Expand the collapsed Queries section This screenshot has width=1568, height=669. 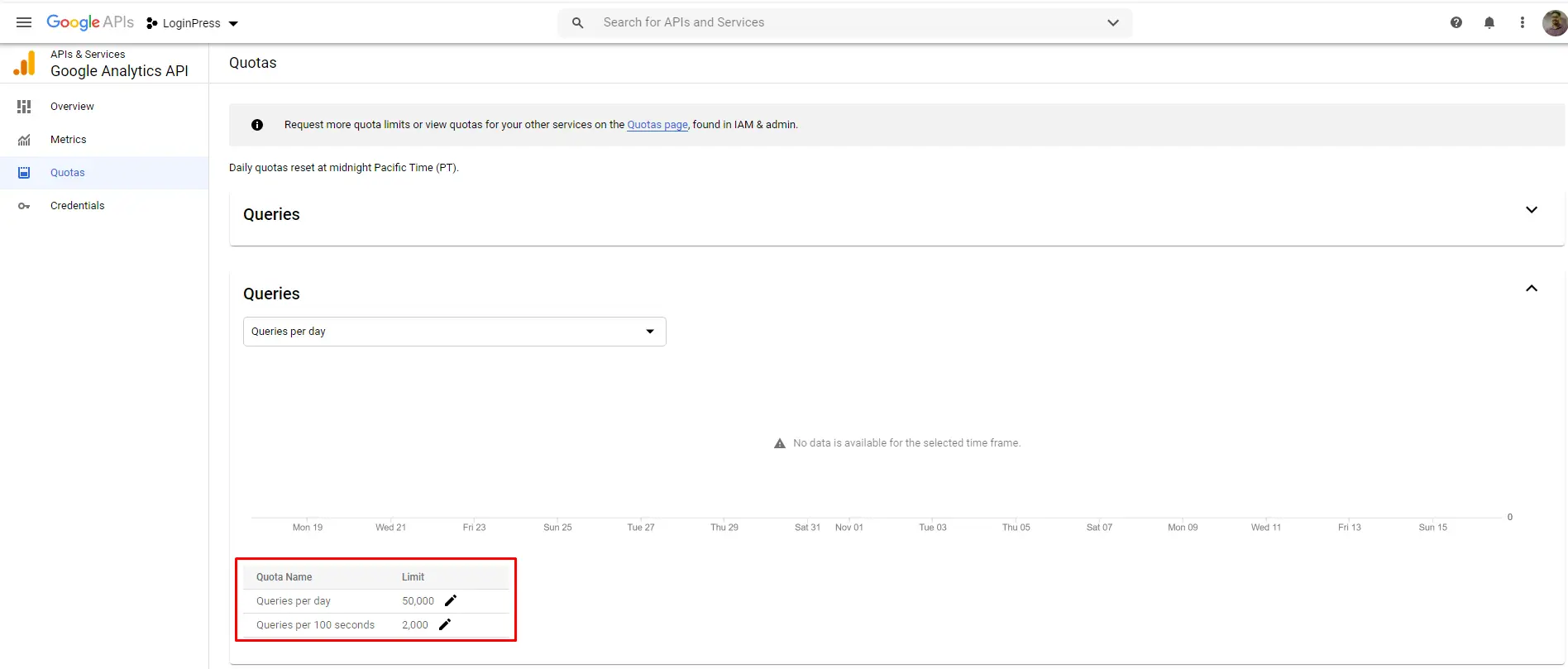tap(1531, 210)
